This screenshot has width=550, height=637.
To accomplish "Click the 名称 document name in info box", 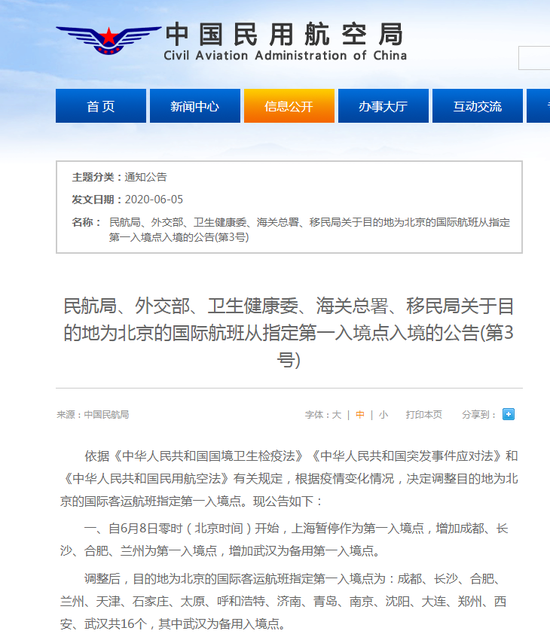I will 310,230.
